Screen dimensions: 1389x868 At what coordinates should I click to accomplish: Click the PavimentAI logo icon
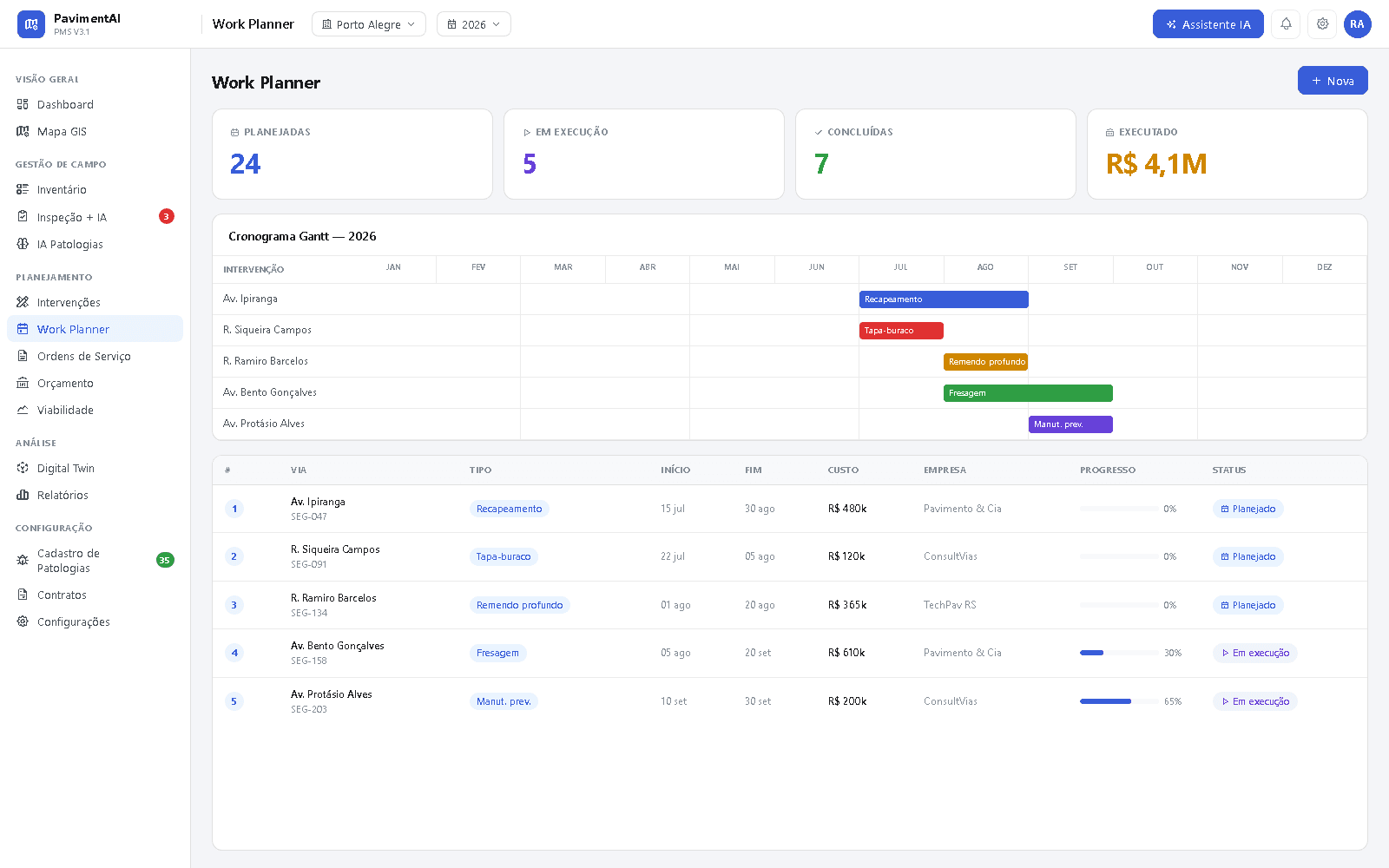(31, 24)
